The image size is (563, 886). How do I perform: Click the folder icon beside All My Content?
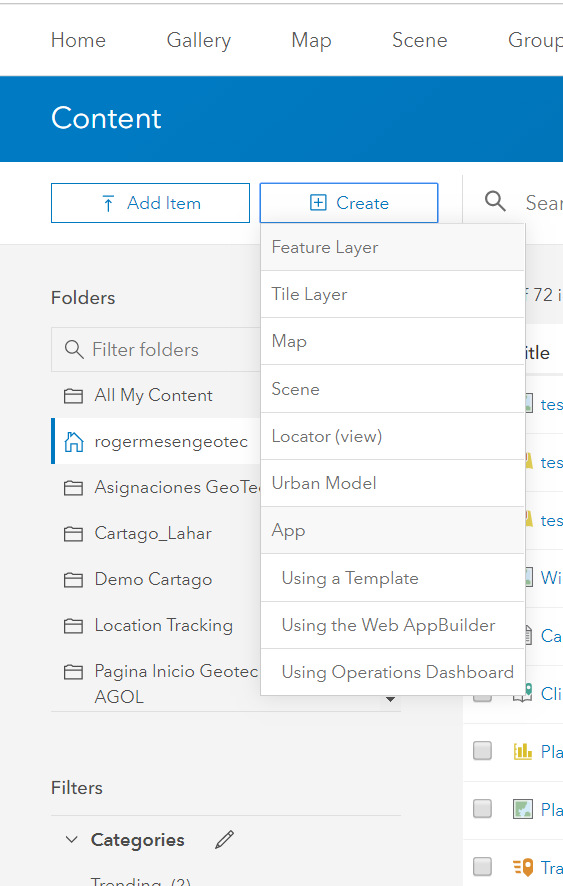[x=73, y=396]
